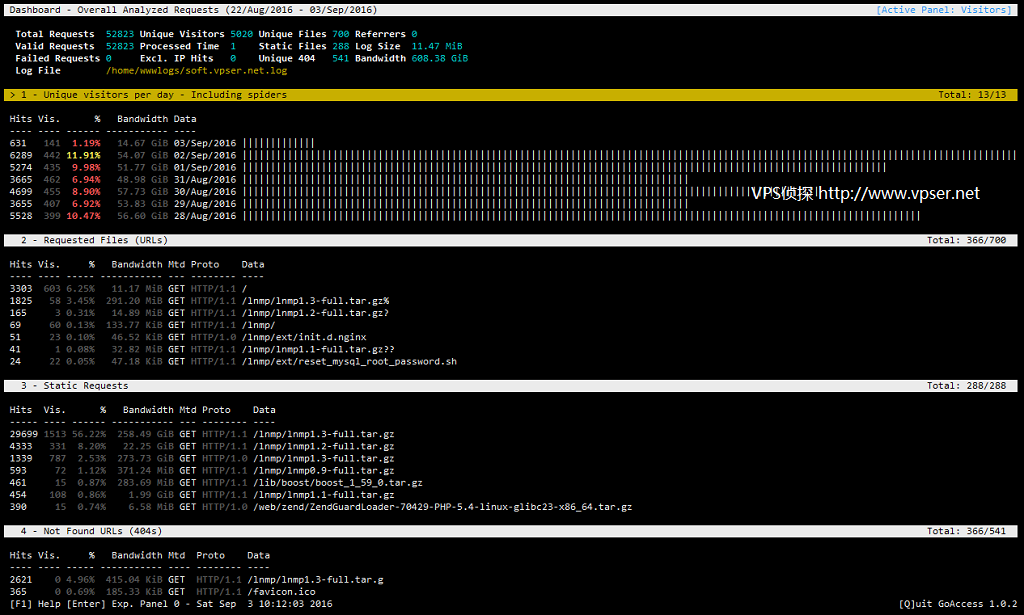1024x615 pixels.
Task: Click the [F1] Help hint
Action: pyautogui.click(x=35, y=604)
